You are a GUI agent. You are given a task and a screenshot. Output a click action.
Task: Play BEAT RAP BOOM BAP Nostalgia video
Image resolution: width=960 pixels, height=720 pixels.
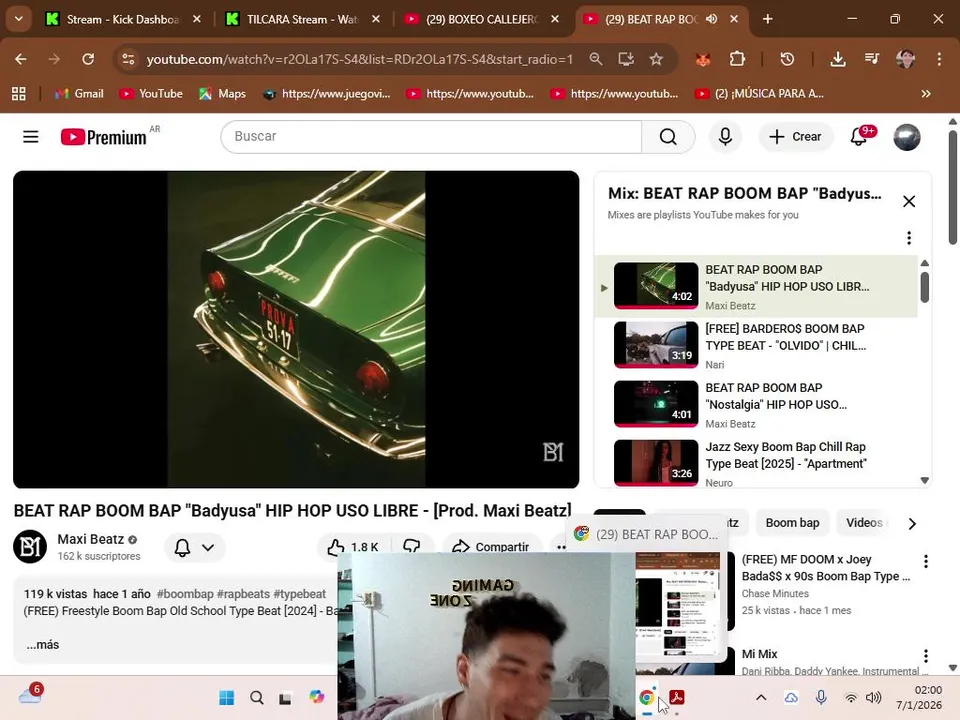click(x=757, y=405)
